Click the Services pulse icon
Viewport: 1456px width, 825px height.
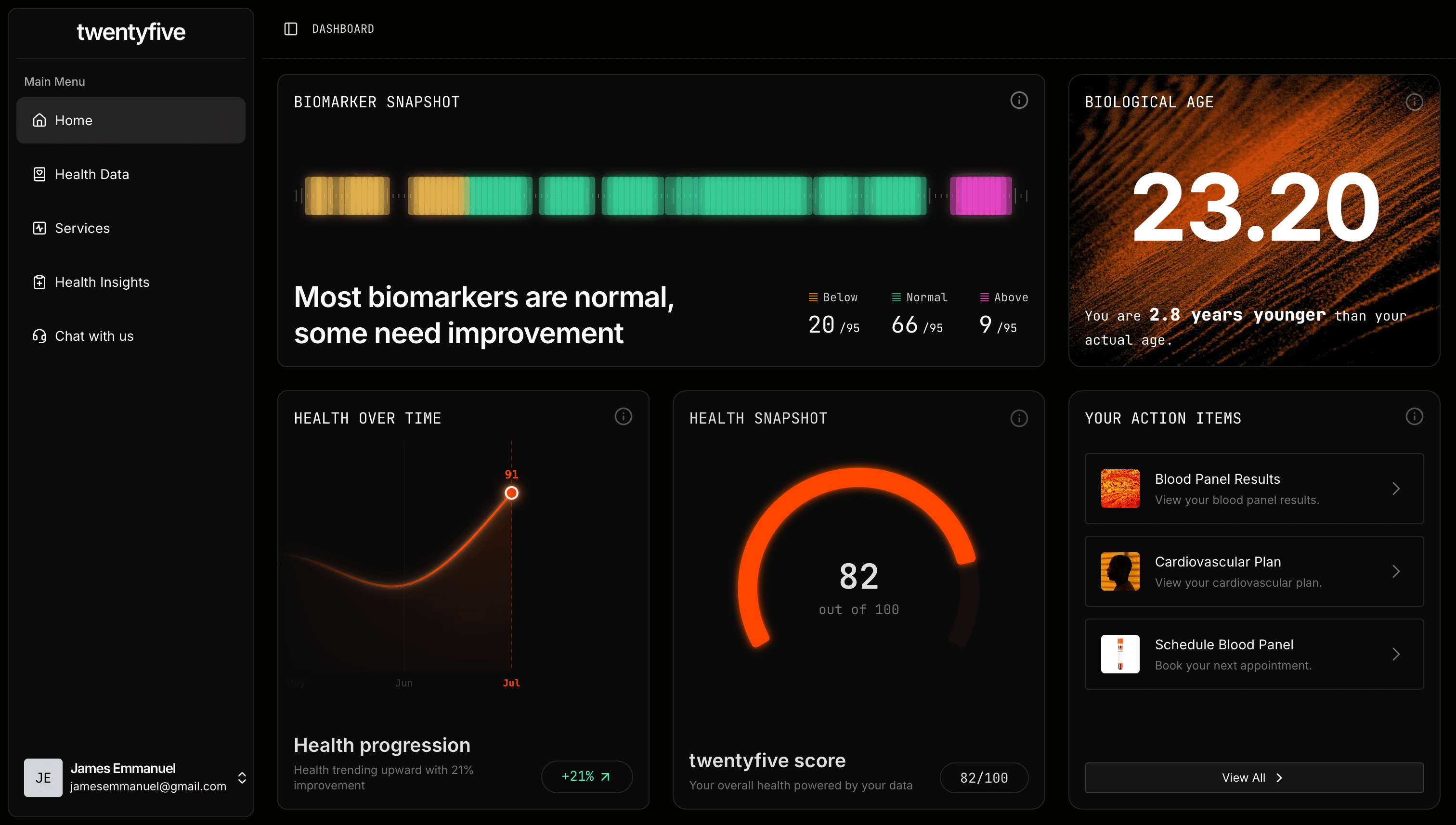coord(39,228)
